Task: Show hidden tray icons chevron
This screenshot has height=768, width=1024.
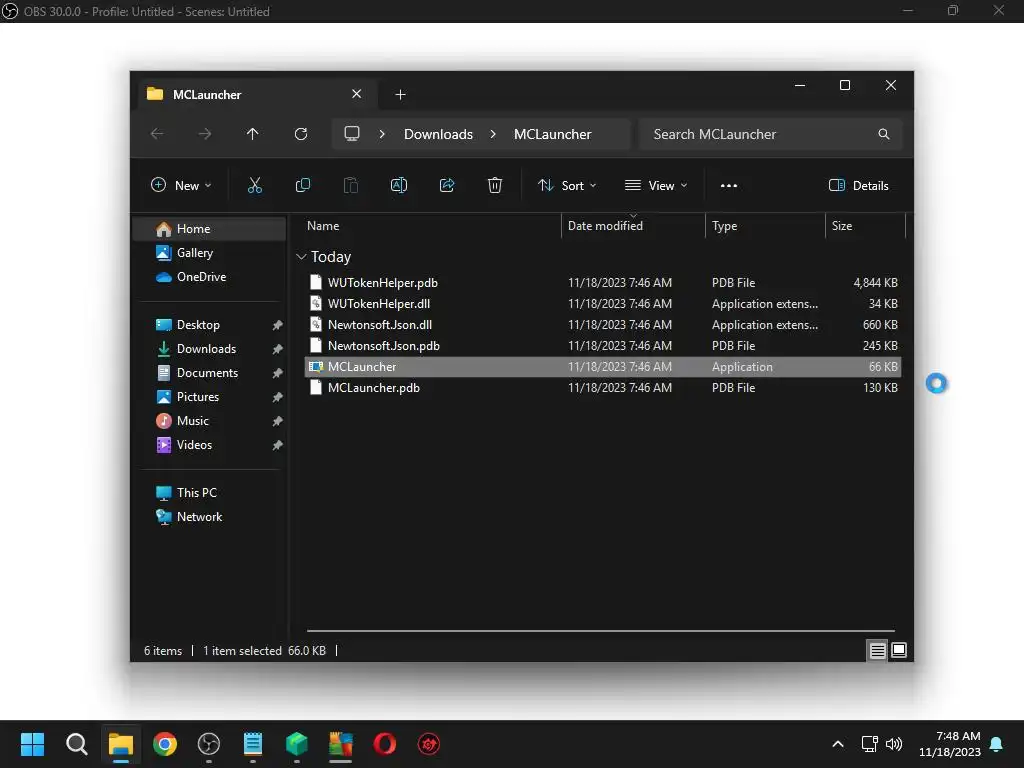Action: click(x=838, y=744)
